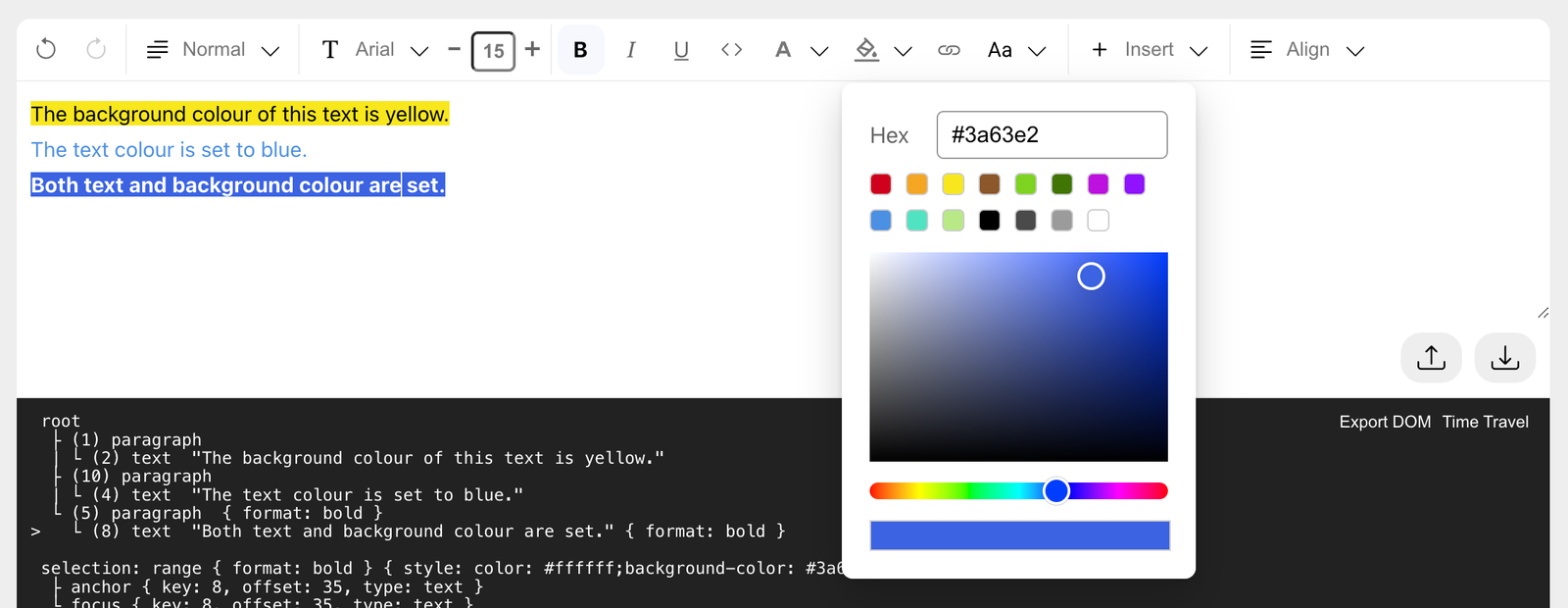1568x608 pixels.
Task: Open the Insert menu
Action: pyautogui.click(x=1149, y=50)
